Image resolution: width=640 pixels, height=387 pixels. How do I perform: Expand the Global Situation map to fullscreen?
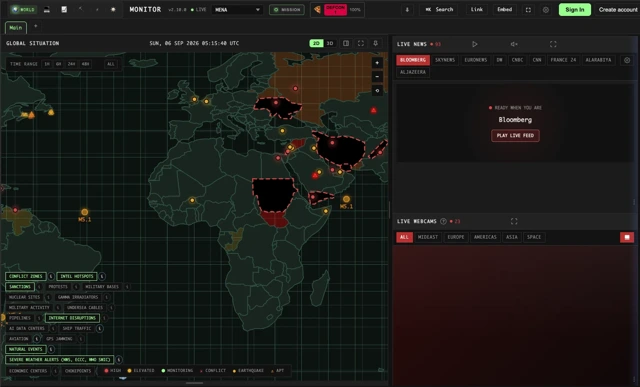(x=361, y=43)
